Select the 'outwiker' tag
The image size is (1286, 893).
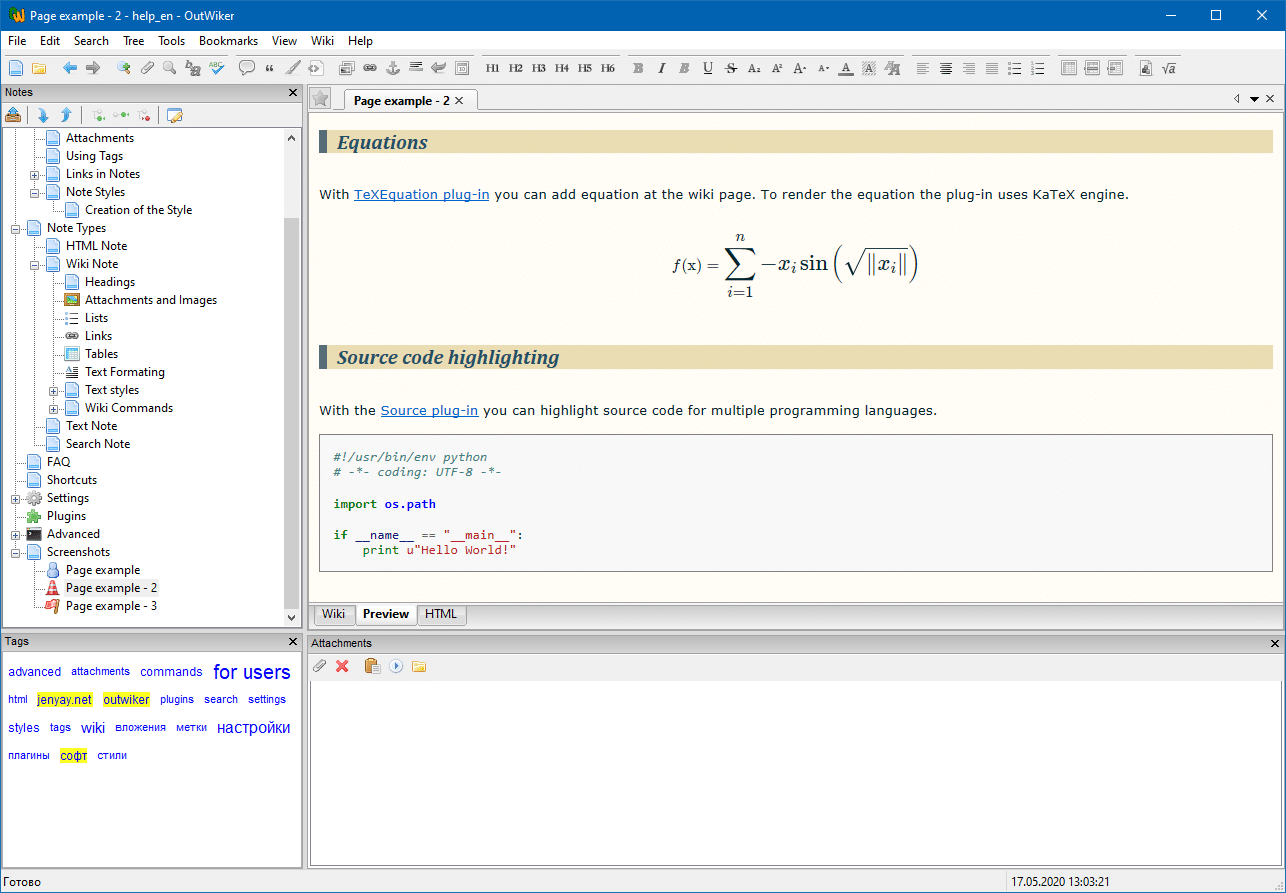(x=126, y=700)
